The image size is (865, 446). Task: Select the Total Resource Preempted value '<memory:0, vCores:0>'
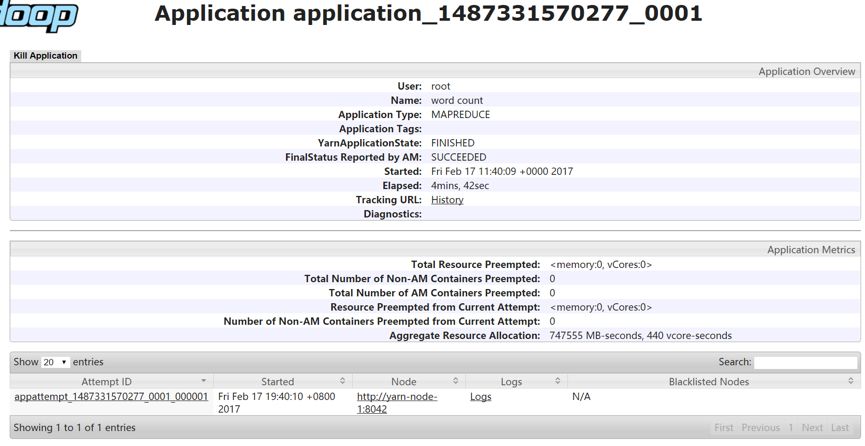[601, 264]
